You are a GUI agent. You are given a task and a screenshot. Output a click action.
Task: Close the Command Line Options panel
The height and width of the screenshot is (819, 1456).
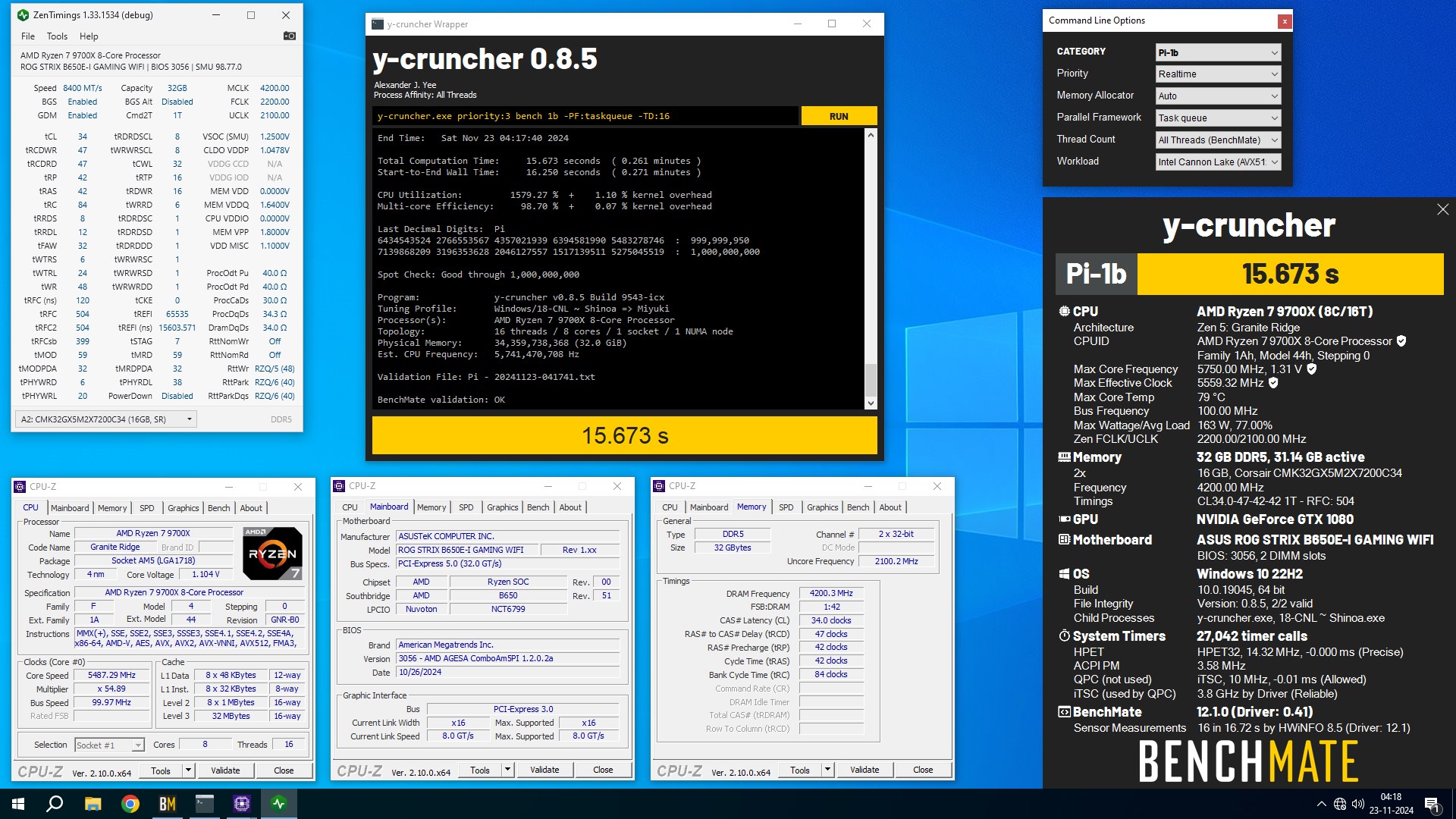tap(1285, 21)
